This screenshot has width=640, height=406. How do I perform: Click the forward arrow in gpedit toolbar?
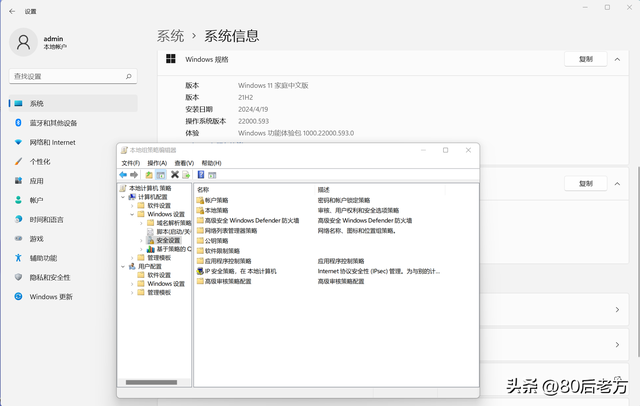[x=134, y=175]
